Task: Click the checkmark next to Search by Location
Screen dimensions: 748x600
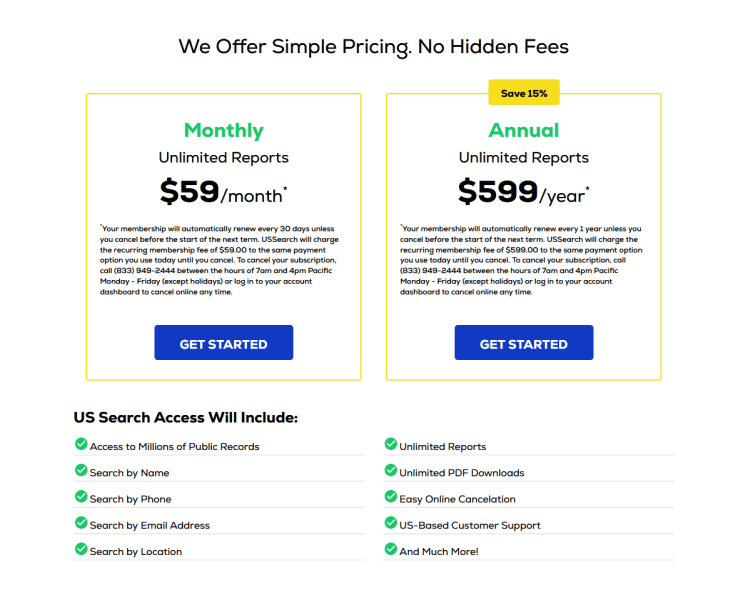Action: point(81,549)
